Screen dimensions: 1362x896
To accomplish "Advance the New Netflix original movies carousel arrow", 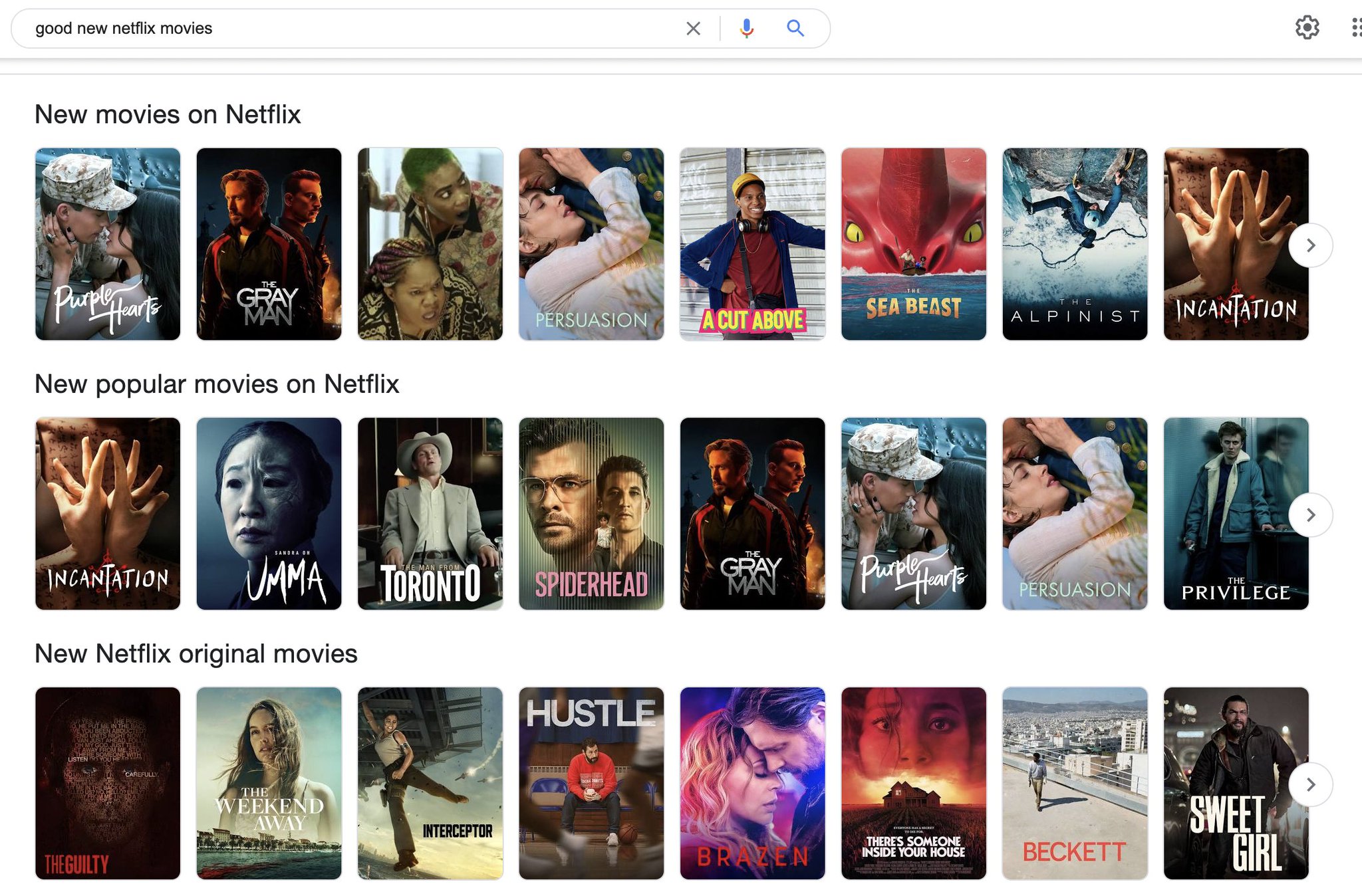I will point(1310,784).
